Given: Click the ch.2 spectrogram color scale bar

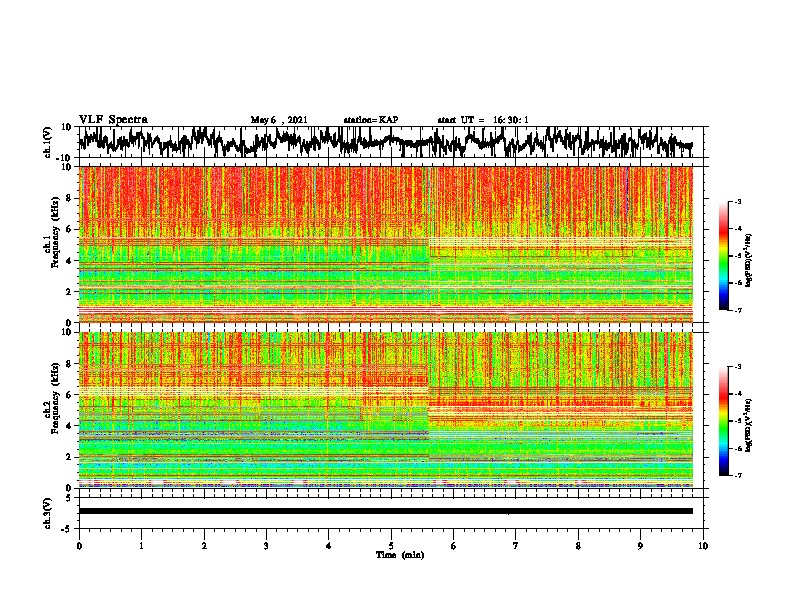Looking at the screenshot, I should [x=724, y=421].
